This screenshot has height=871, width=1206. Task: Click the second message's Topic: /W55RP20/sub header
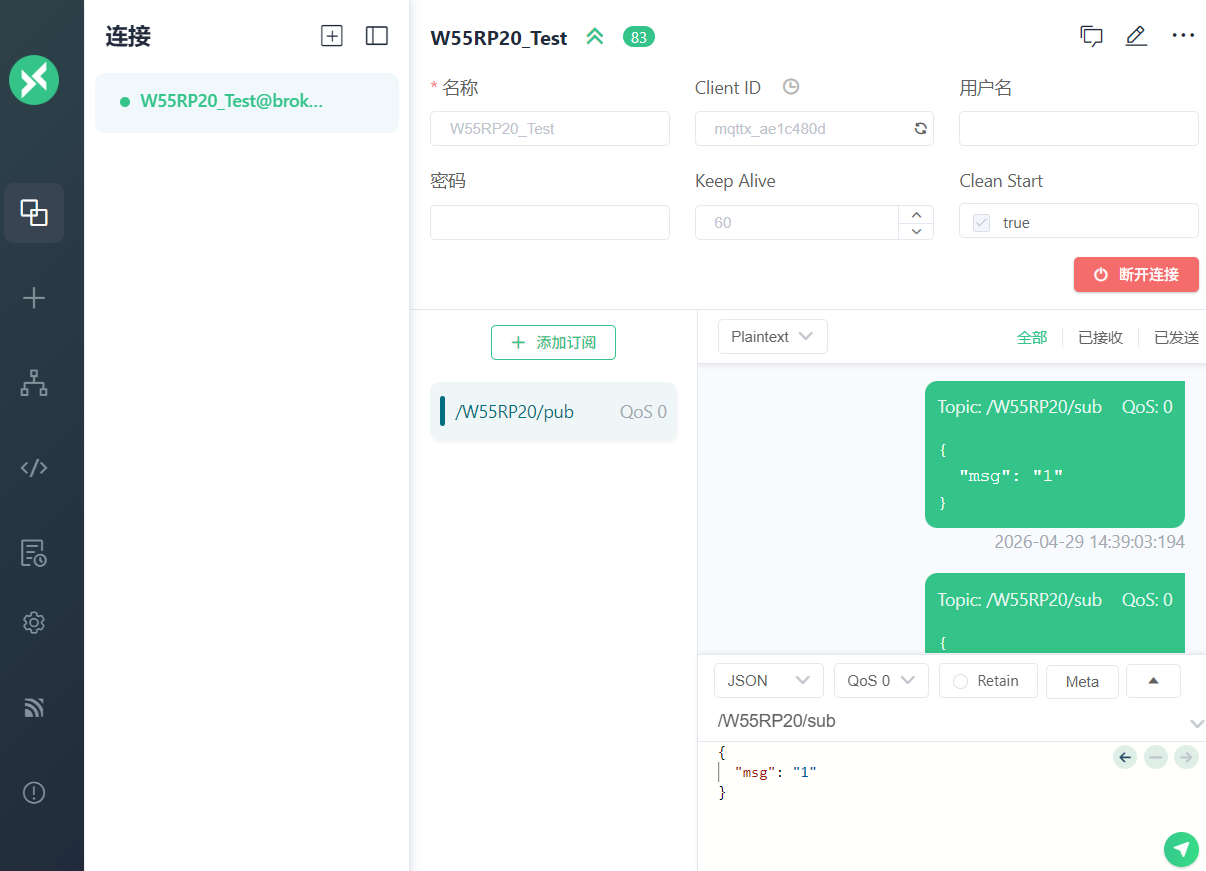[x=1020, y=600]
